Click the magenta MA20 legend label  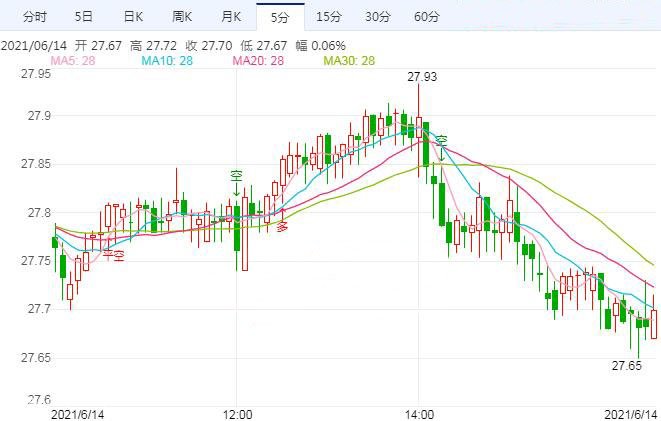(257, 61)
